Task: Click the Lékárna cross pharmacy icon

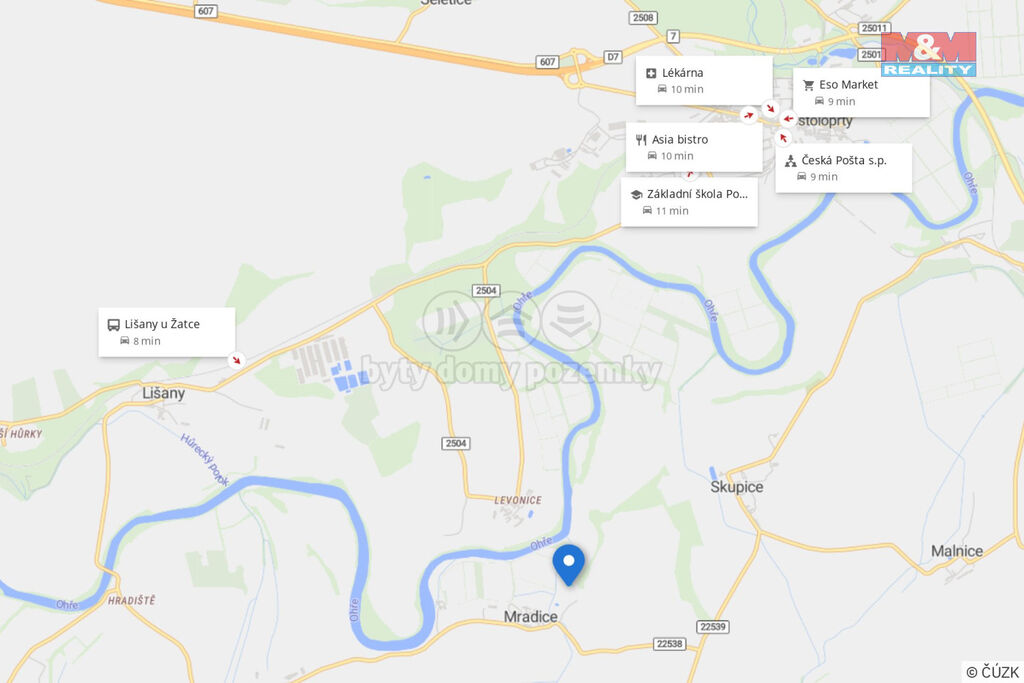Action: point(650,73)
